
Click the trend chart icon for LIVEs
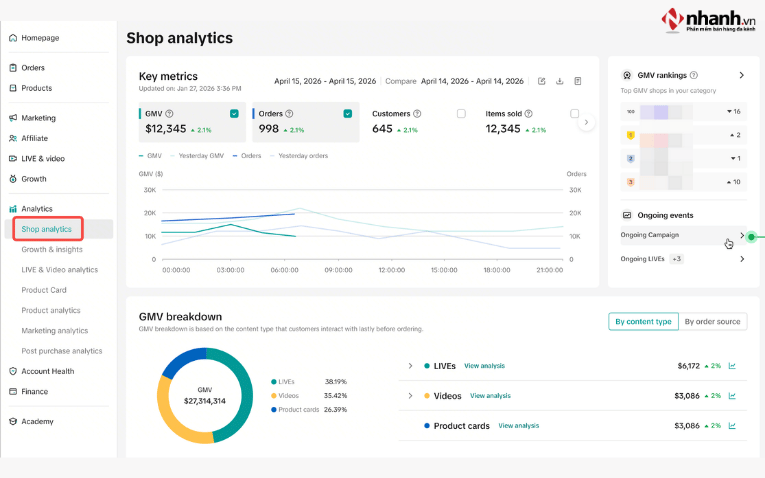tap(732, 366)
